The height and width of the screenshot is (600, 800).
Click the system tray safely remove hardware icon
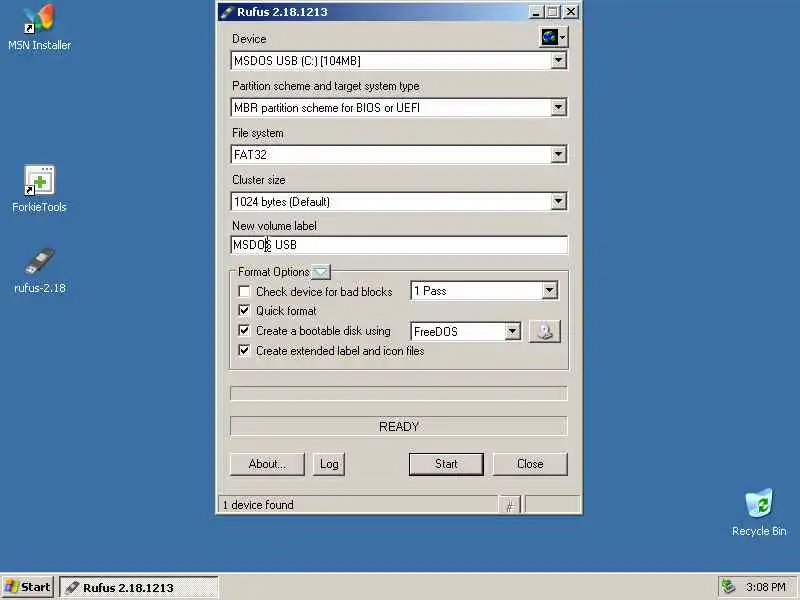(729, 587)
